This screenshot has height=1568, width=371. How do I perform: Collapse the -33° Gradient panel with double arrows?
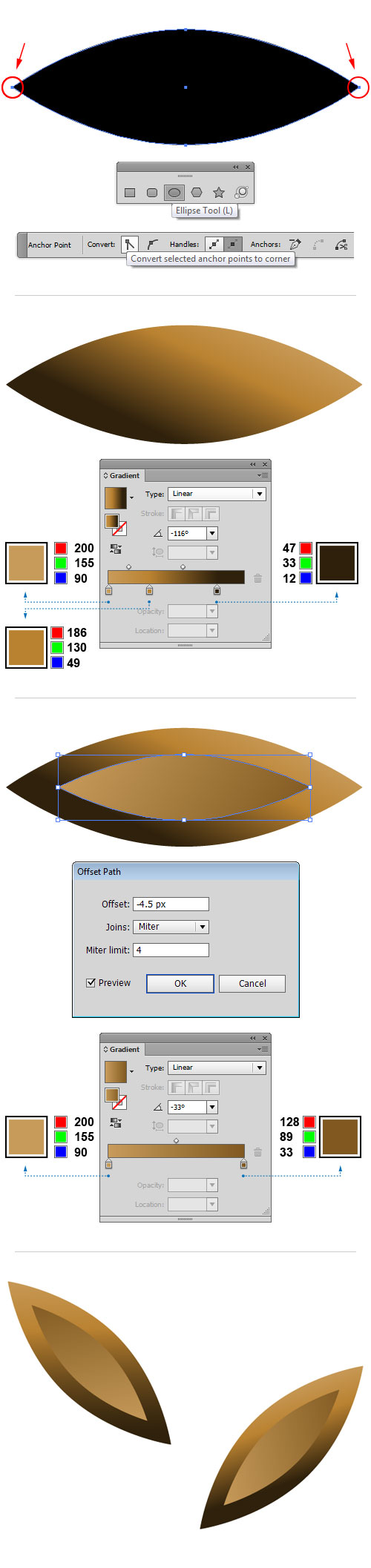click(x=252, y=1038)
